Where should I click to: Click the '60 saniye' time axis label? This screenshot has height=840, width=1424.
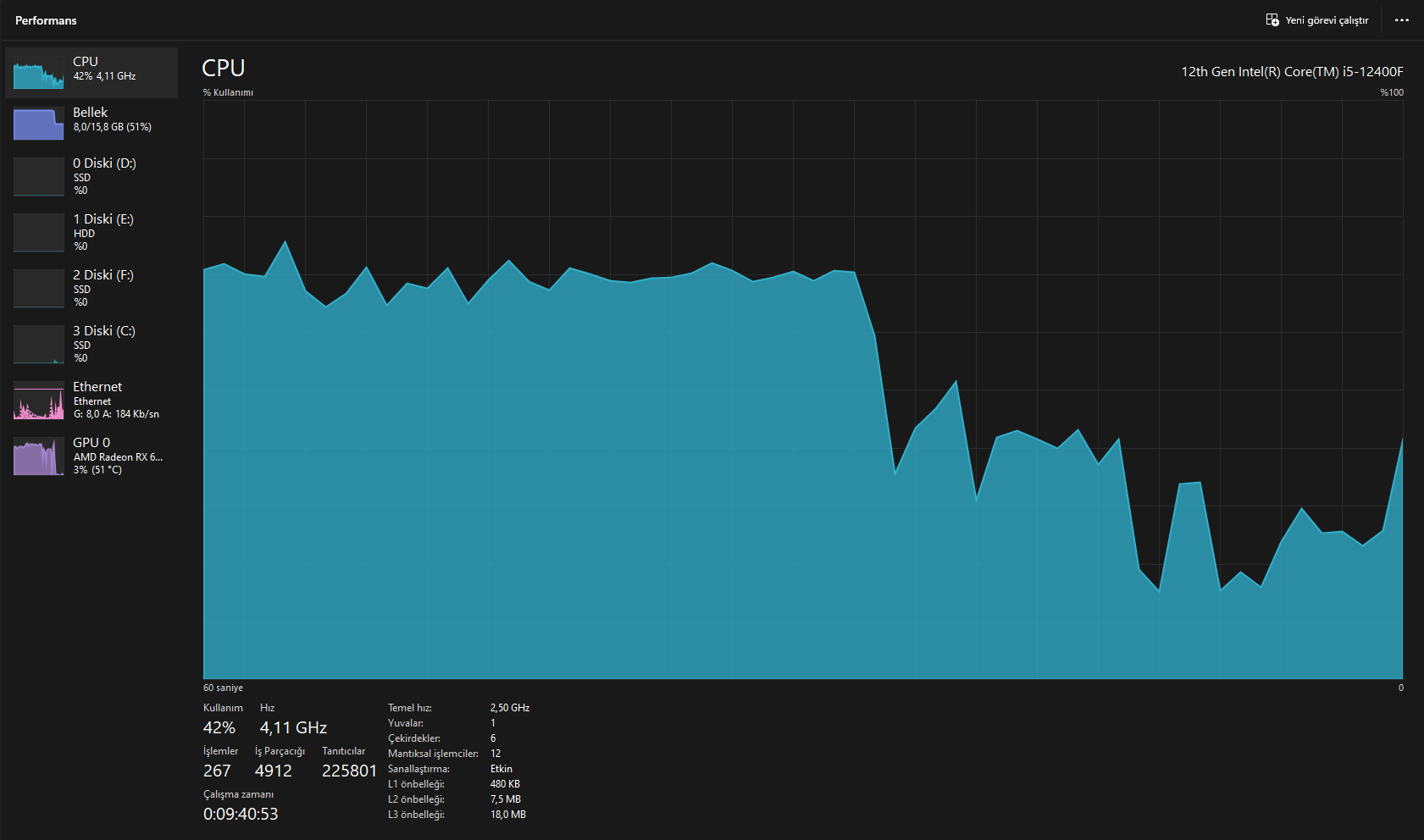coord(223,688)
